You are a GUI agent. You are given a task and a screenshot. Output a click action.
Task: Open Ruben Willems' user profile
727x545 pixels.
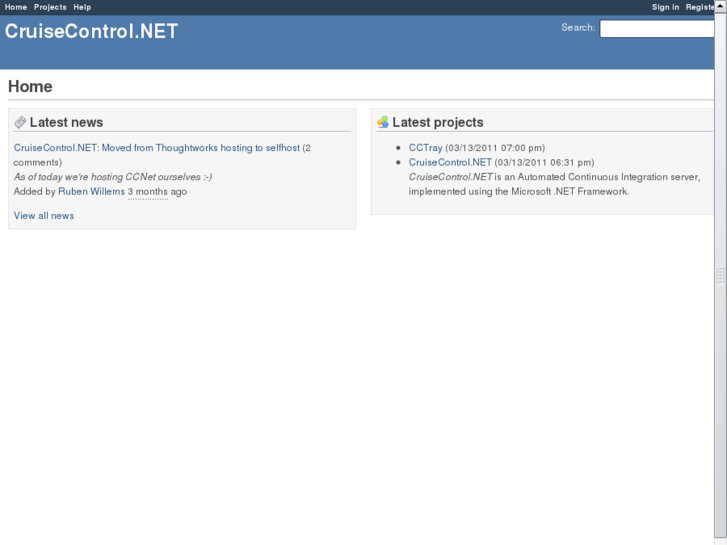pyautogui.click(x=91, y=191)
